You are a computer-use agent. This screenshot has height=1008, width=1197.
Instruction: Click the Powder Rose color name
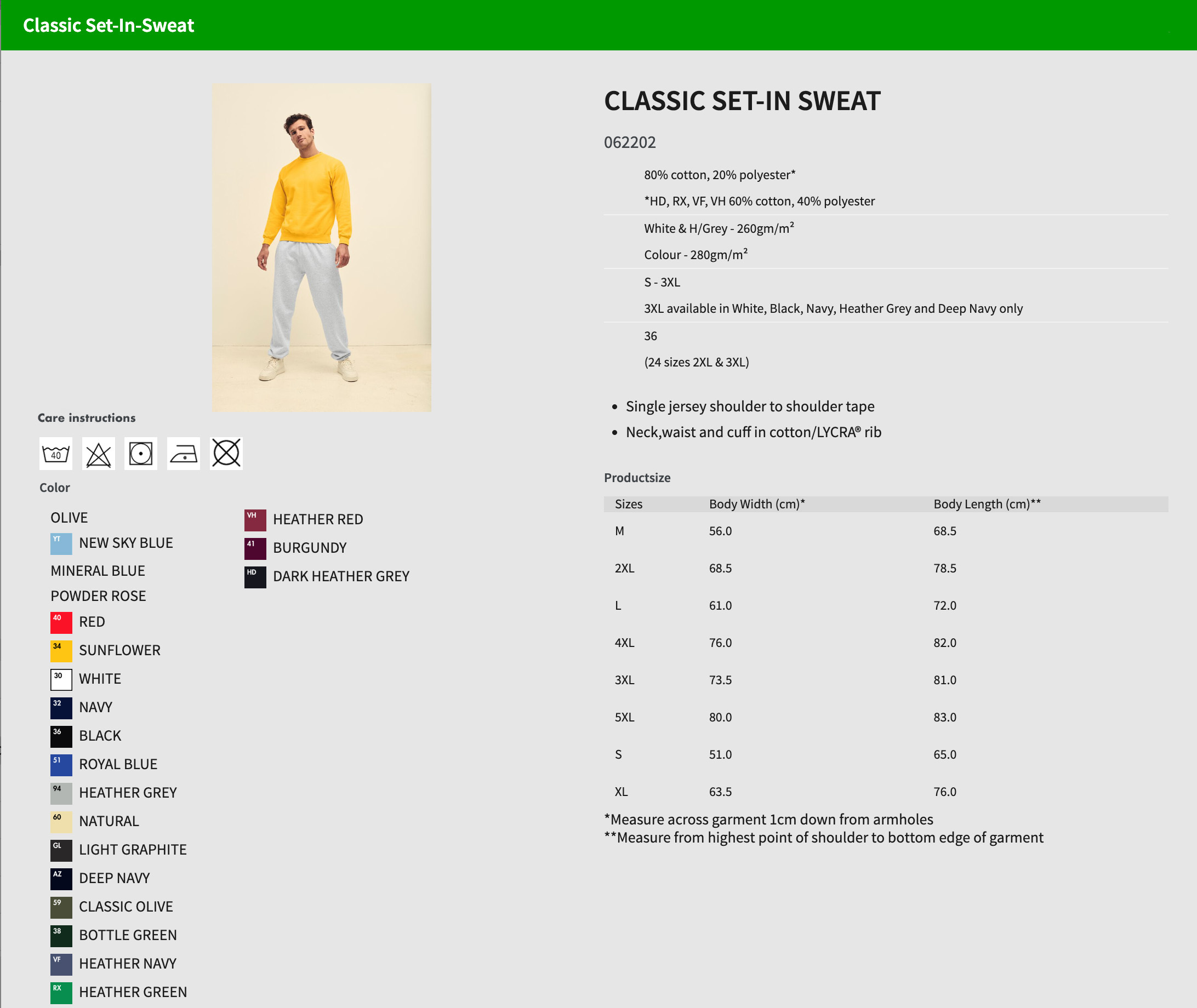[98, 596]
